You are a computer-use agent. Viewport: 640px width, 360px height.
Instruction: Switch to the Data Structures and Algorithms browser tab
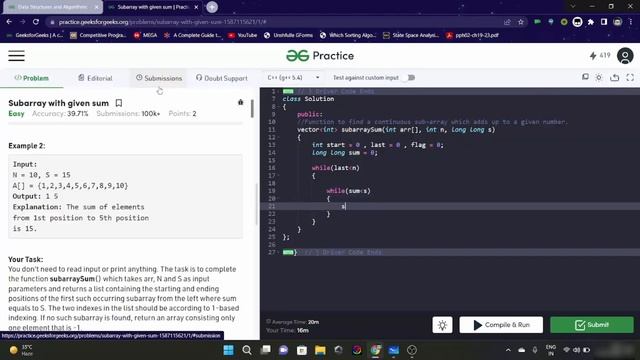click(x=52, y=7)
